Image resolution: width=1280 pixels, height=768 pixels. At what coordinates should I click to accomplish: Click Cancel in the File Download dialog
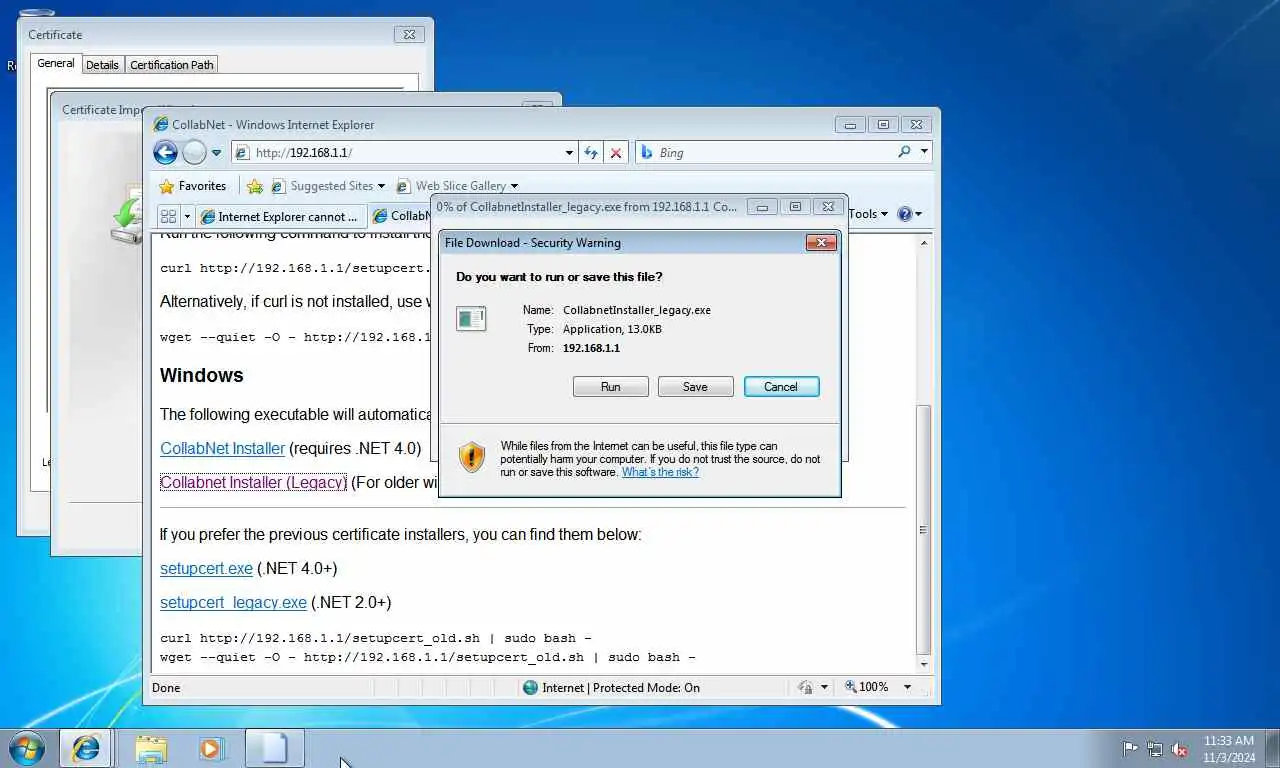781,387
